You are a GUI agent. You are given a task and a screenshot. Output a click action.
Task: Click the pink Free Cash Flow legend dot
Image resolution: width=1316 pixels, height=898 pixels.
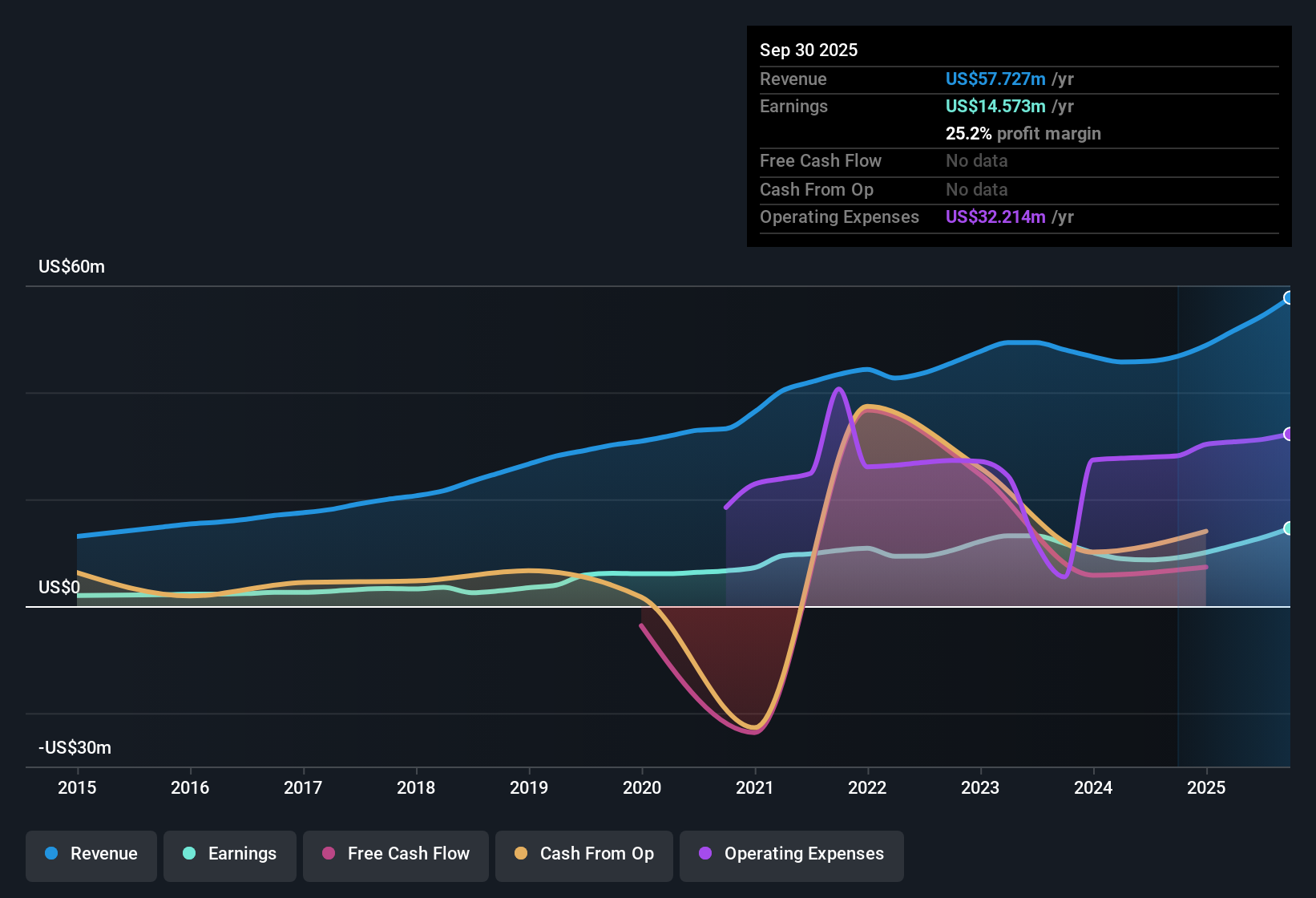pos(329,854)
